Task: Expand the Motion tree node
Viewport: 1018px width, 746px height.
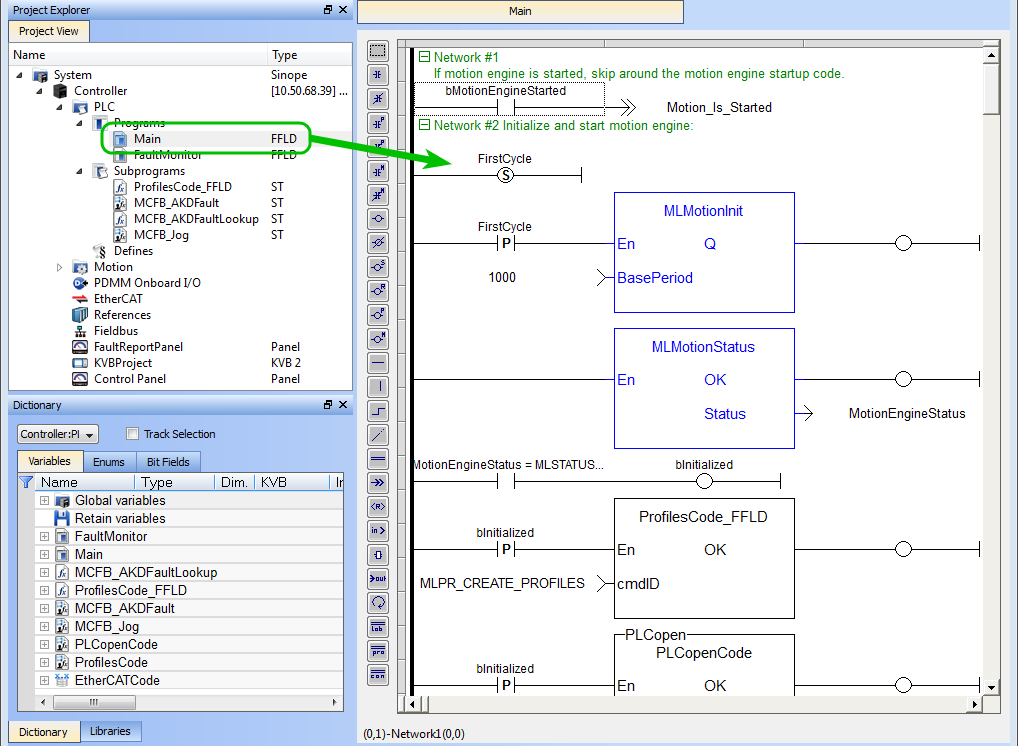Action: [x=60, y=267]
